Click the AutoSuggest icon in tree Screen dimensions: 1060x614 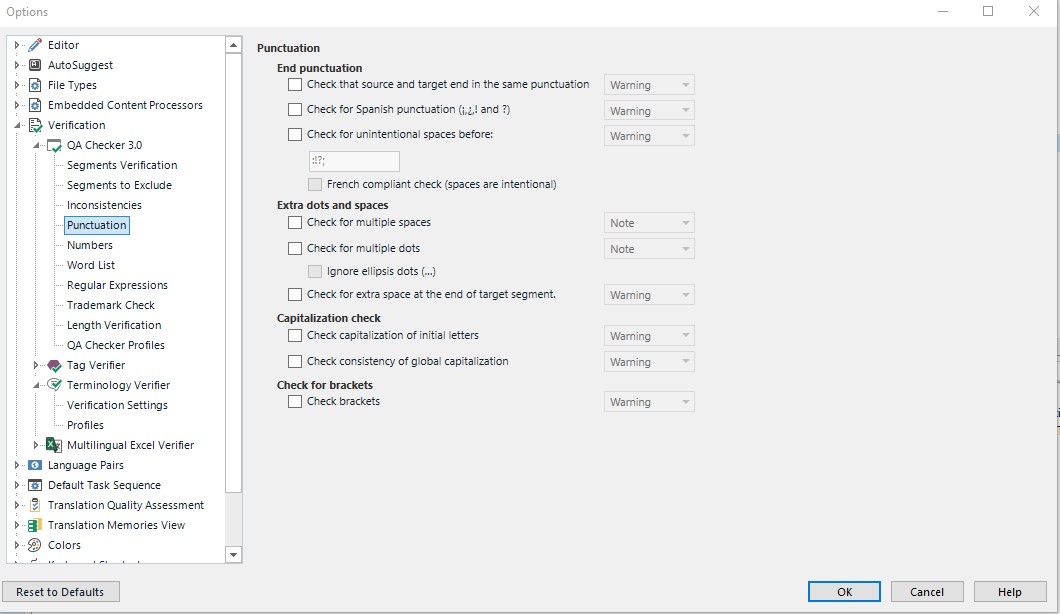pyautogui.click(x=36, y=65)
